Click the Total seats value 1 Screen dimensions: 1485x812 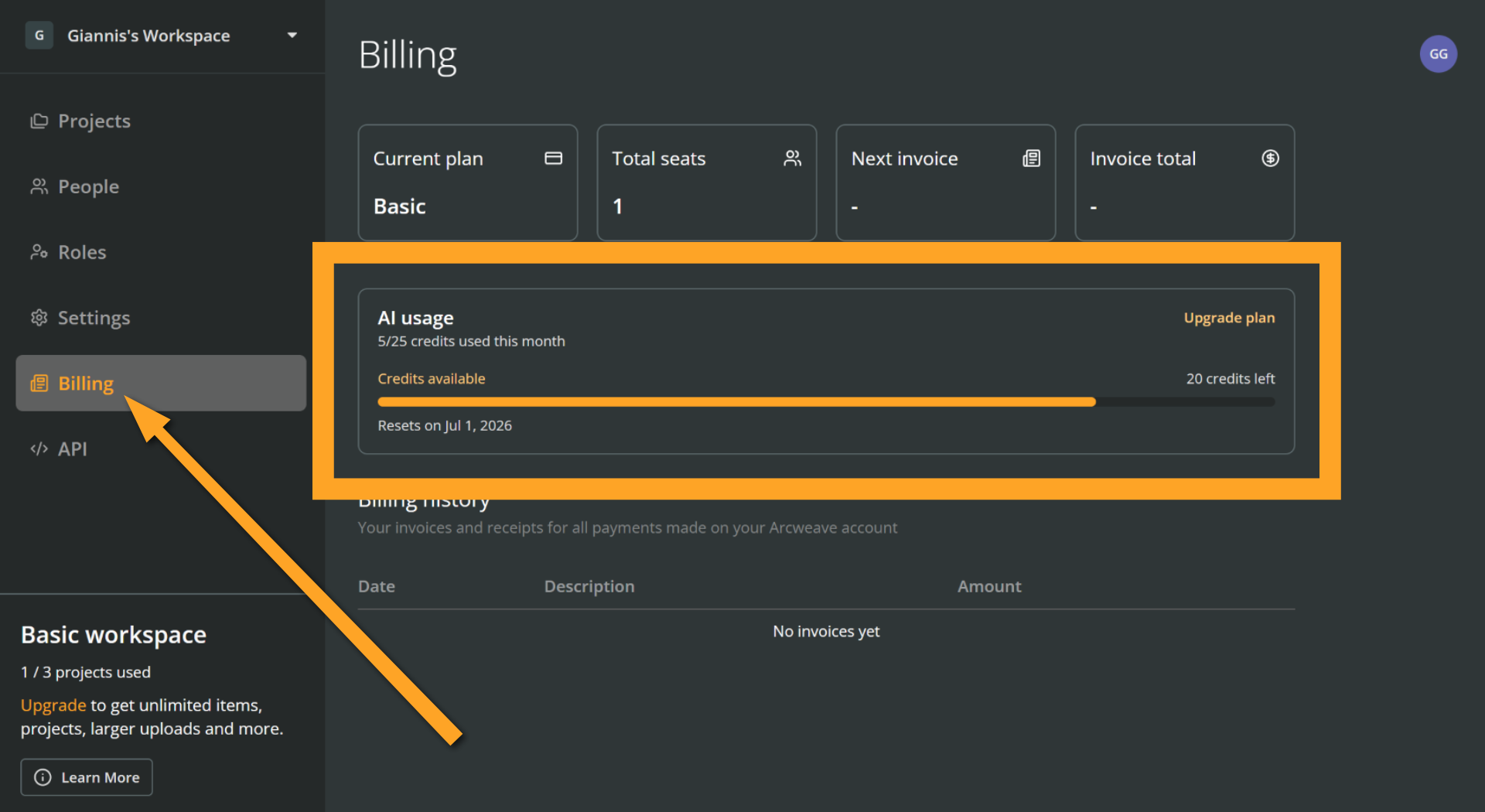(x=617, y=206)
